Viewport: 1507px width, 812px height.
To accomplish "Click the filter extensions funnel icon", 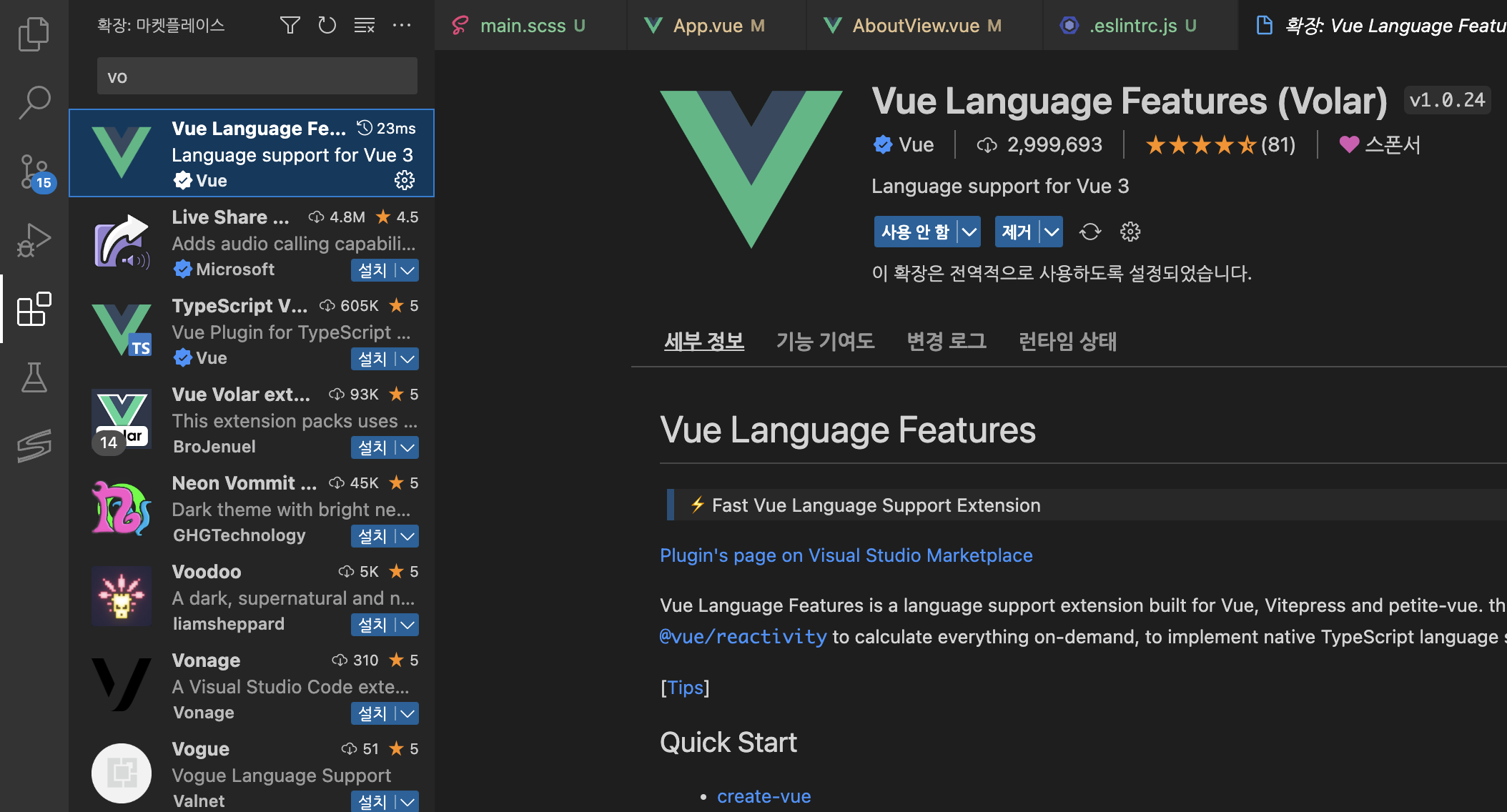I will (x=290, y=26).
